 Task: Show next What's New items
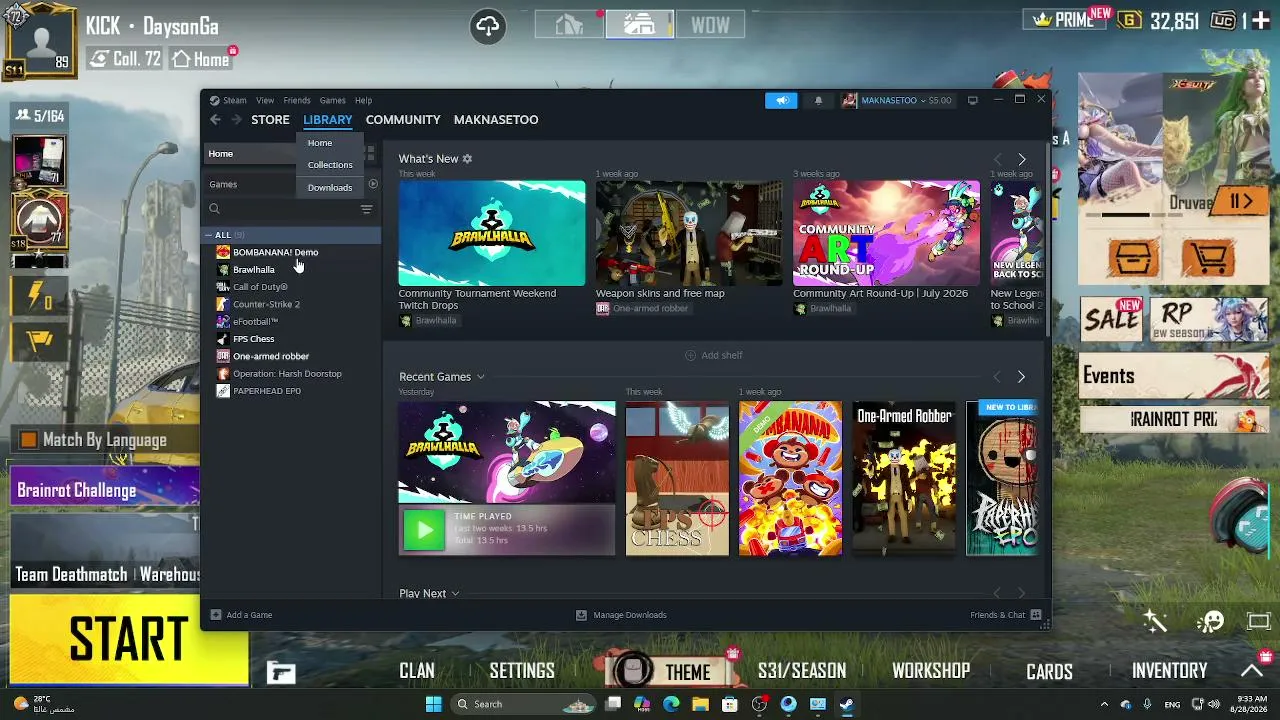point(1021,159)
